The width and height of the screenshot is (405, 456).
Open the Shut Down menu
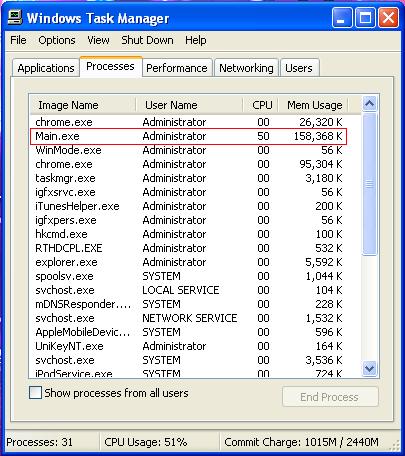click(147, 40)
